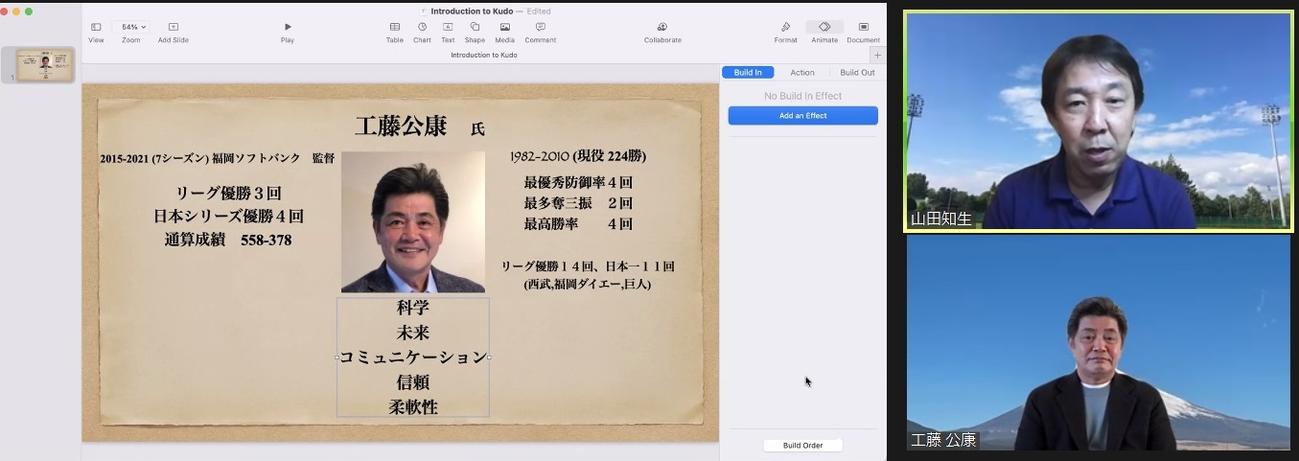
Task: Open the Zoom percentage dropdown
Action: click(133, 27)
